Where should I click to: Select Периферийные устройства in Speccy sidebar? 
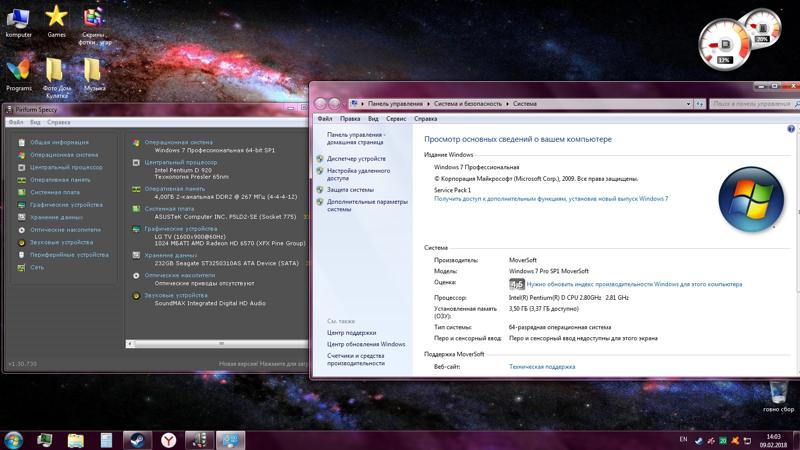69,255
